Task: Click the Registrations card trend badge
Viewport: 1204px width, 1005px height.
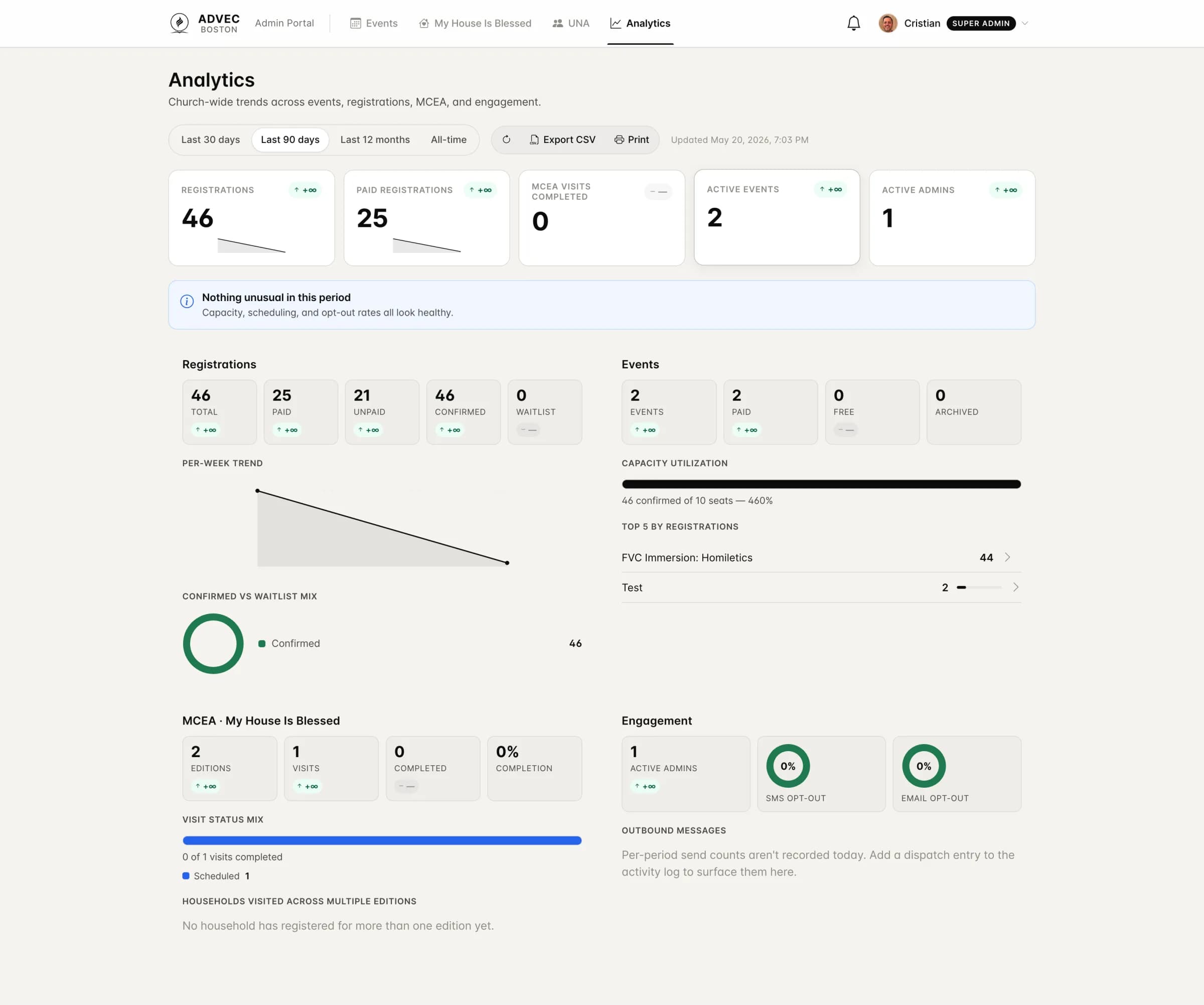Action: (x=305, y=190)
